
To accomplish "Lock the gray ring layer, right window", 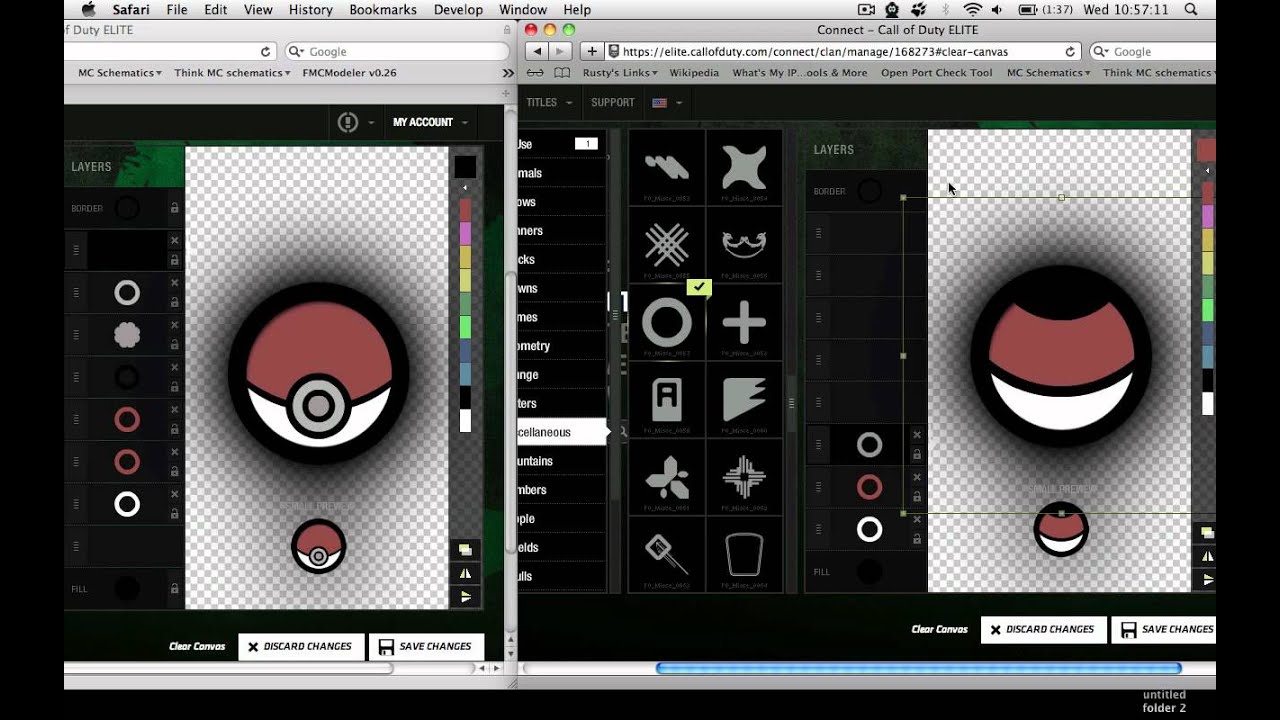I will pyautogui.click(x=917, y=454).
